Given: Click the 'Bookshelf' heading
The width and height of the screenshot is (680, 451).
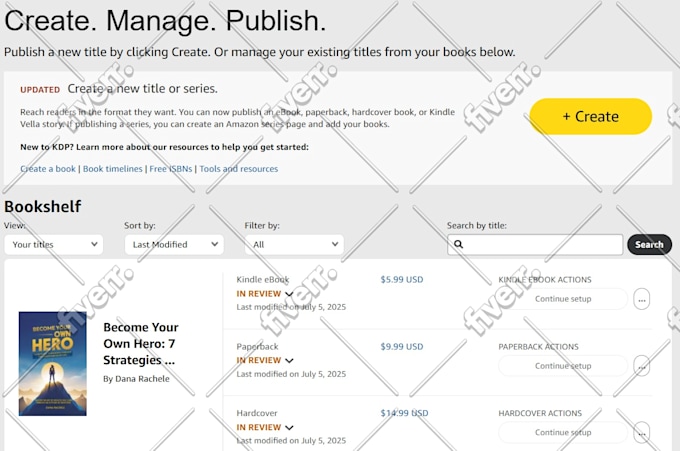Looking at the screenshot, I should [42, 206].
